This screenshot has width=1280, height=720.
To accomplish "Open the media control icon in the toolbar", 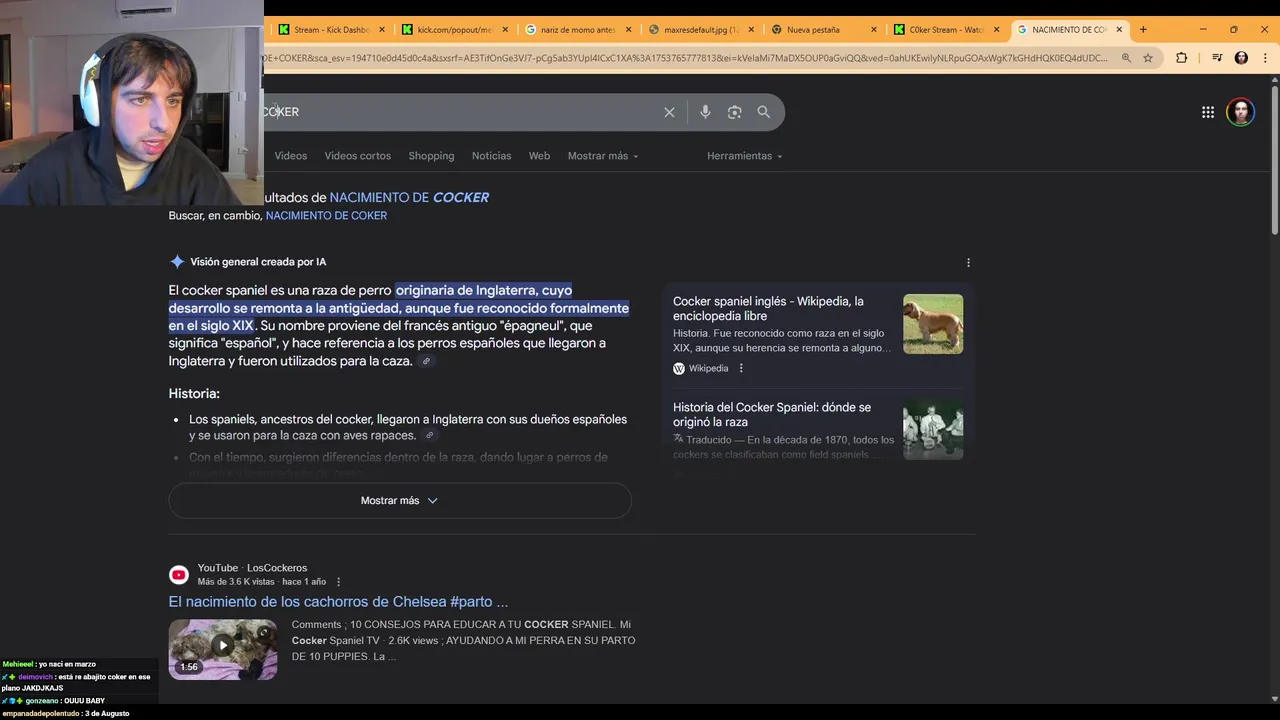I will pyautogui.click(x=1217, y=58).
